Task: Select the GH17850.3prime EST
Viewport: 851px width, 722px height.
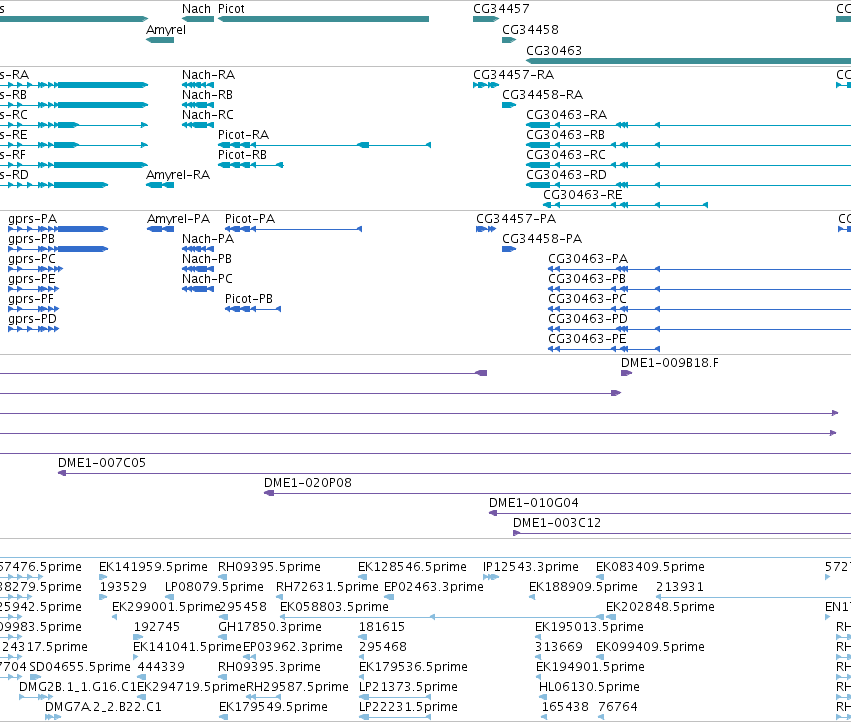Action: point(223,637)
